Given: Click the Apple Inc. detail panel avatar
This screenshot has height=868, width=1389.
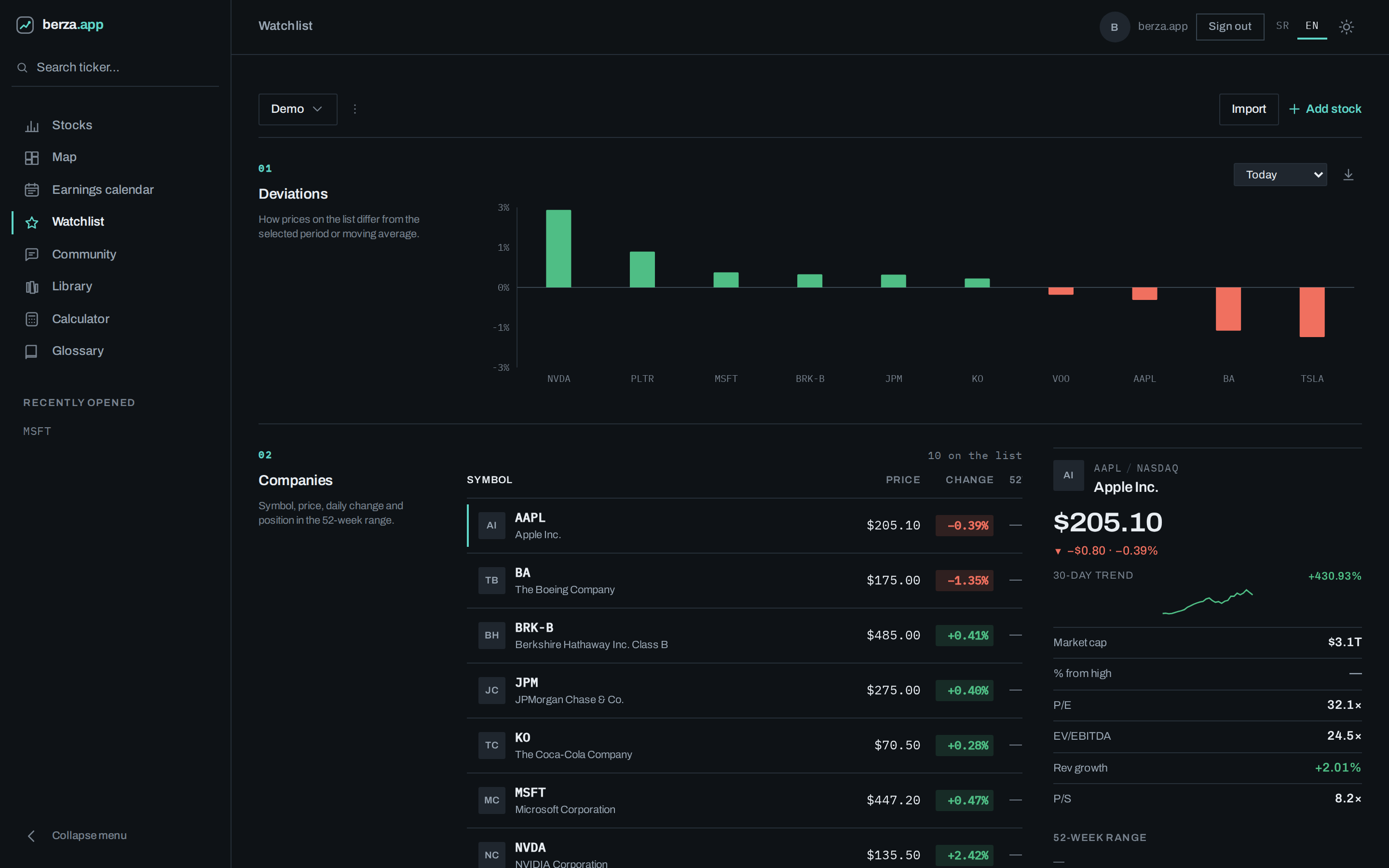Looking at the screenshot, I should click(x=1068, y=475).
